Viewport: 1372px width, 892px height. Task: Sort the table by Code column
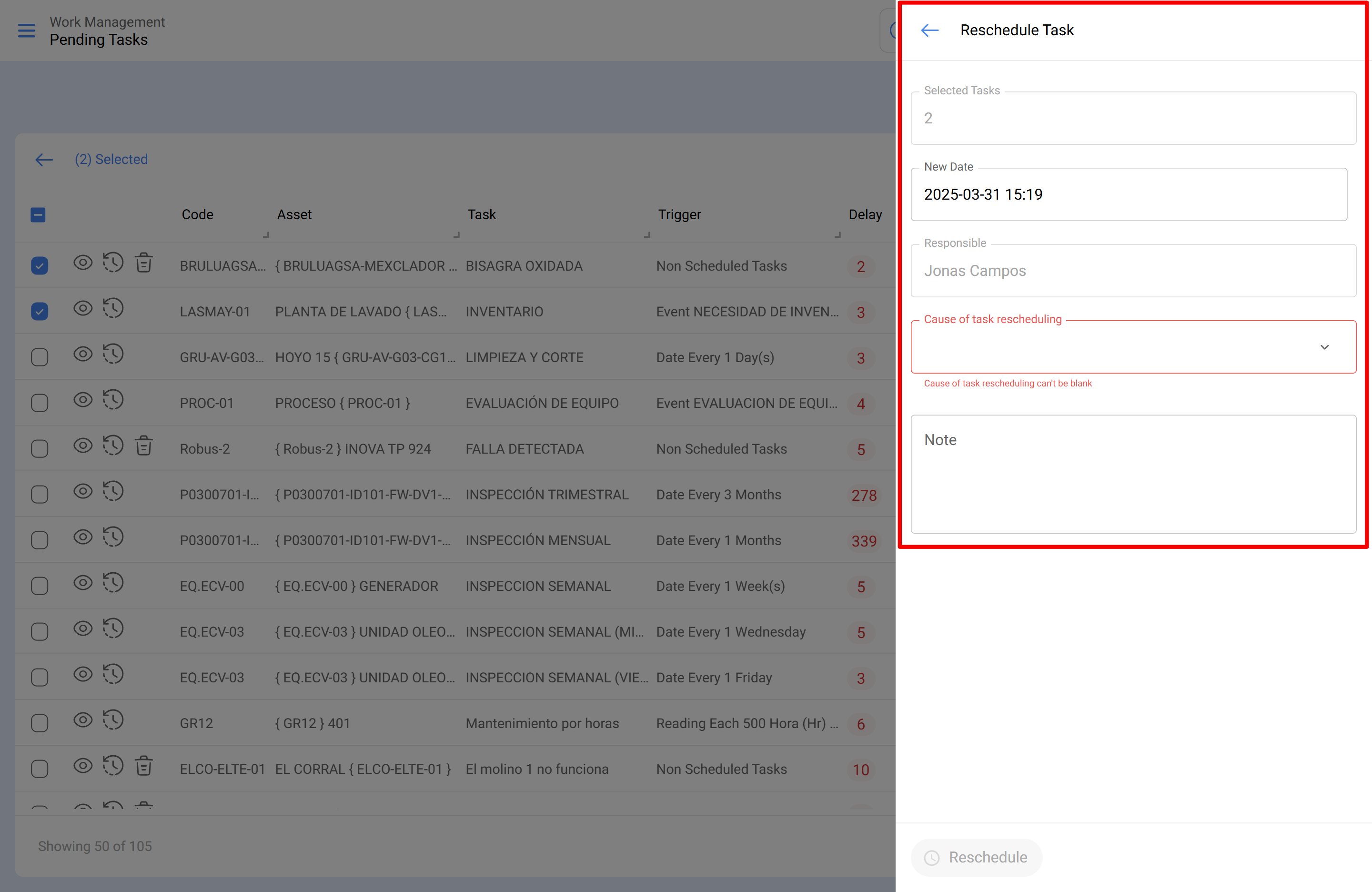tap(197, 214)
